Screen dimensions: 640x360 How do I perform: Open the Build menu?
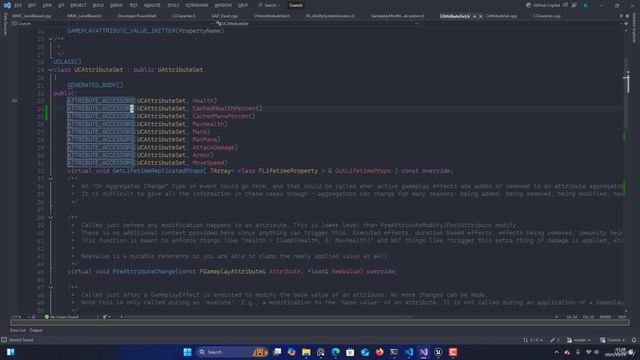point(98,5)
